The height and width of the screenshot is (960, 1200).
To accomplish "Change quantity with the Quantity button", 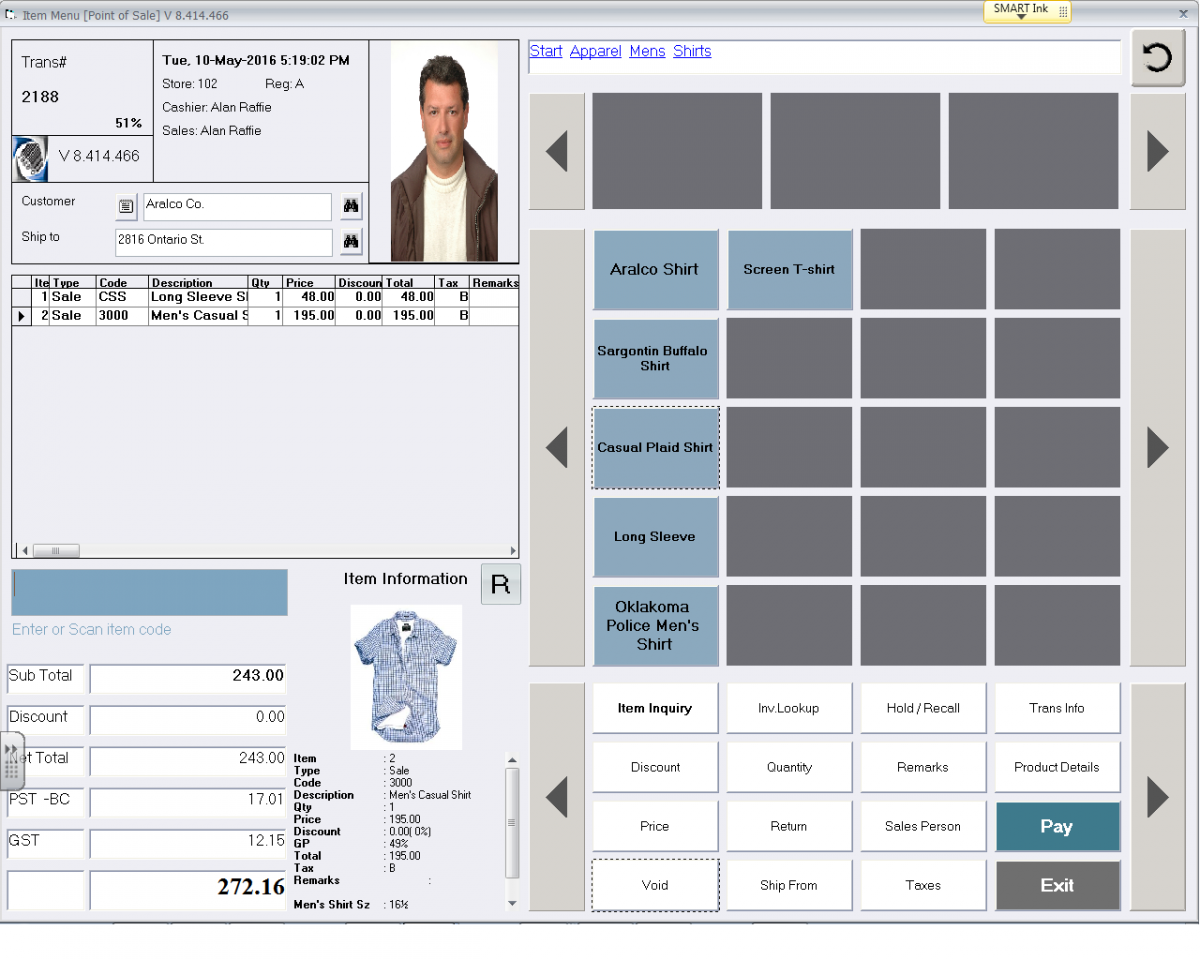I will [x=789, y=767].
